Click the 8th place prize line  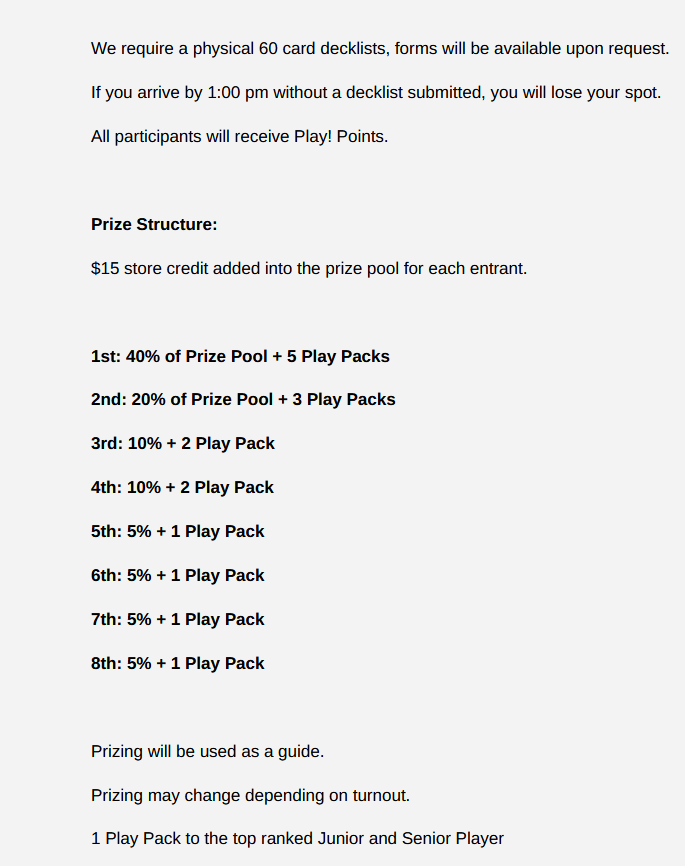[x=178, y=663]
